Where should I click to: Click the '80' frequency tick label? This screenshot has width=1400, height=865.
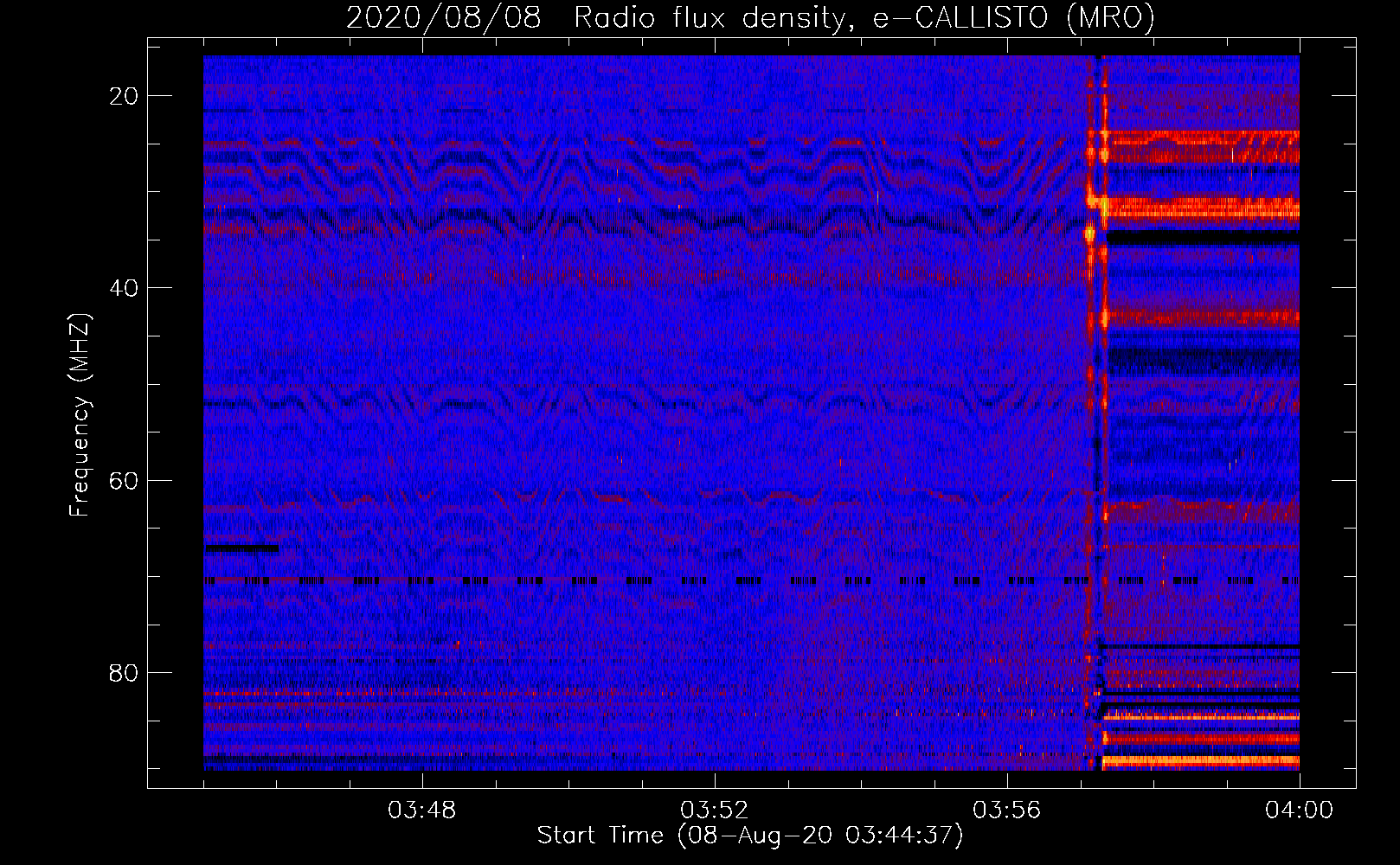click(124, 672)
